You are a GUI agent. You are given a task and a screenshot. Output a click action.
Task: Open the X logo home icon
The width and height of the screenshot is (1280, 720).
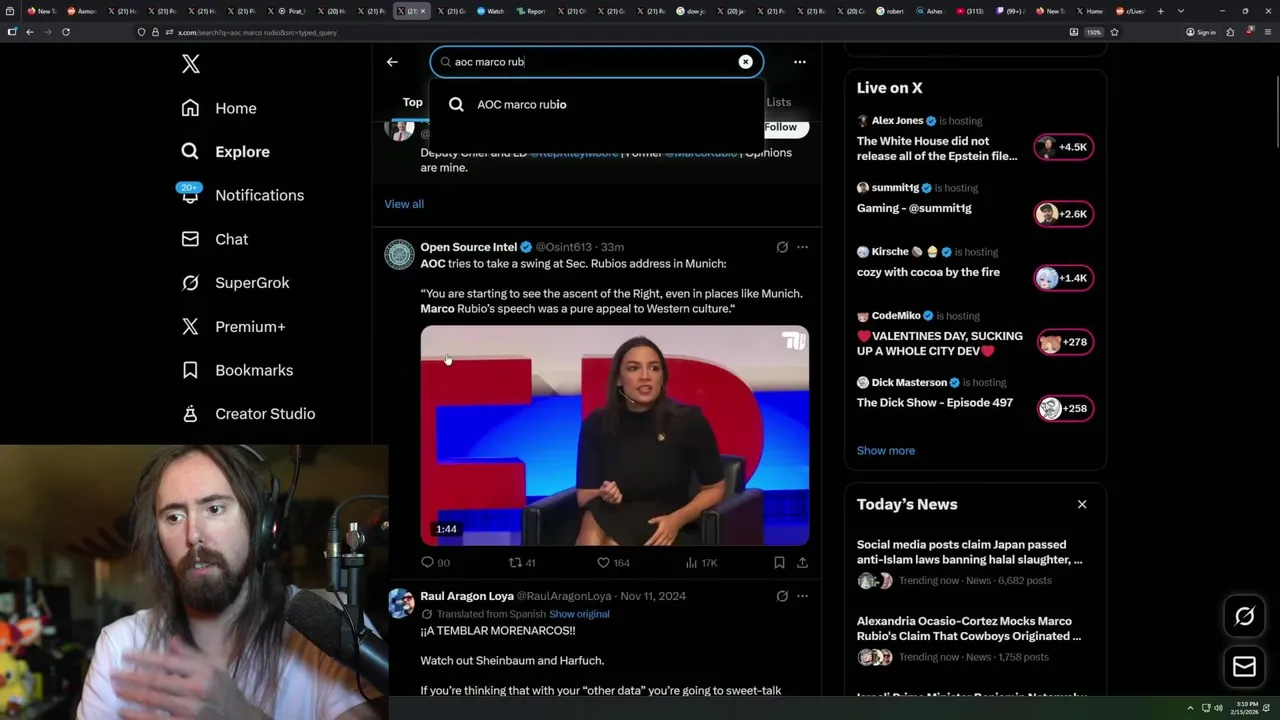(191, 65)
